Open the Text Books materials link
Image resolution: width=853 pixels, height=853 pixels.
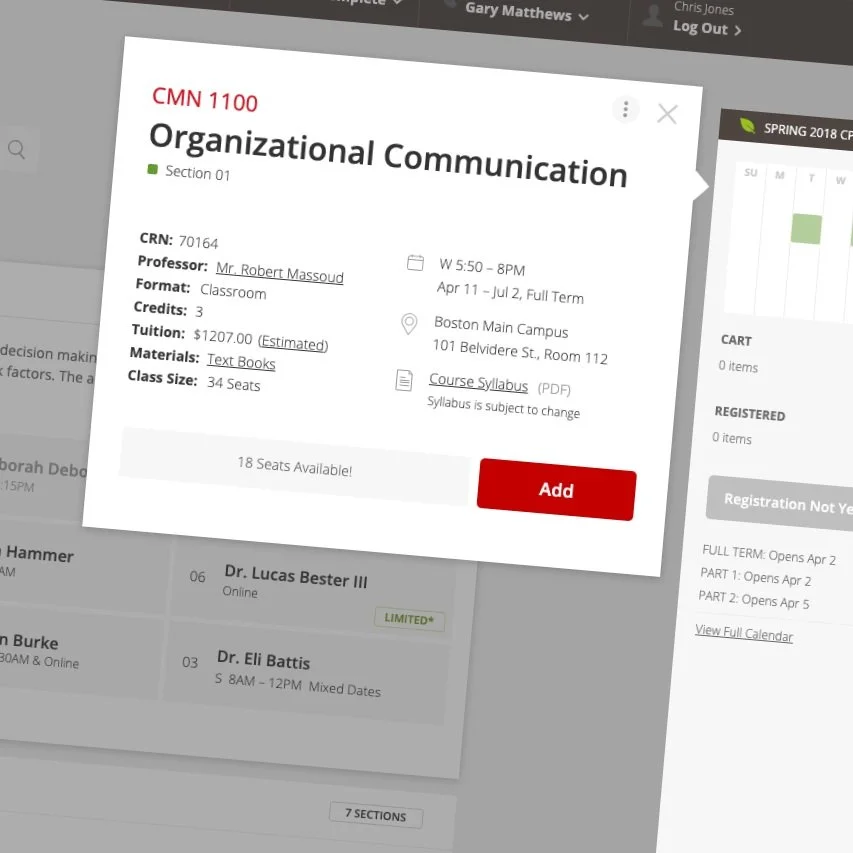tap(241, 361)
